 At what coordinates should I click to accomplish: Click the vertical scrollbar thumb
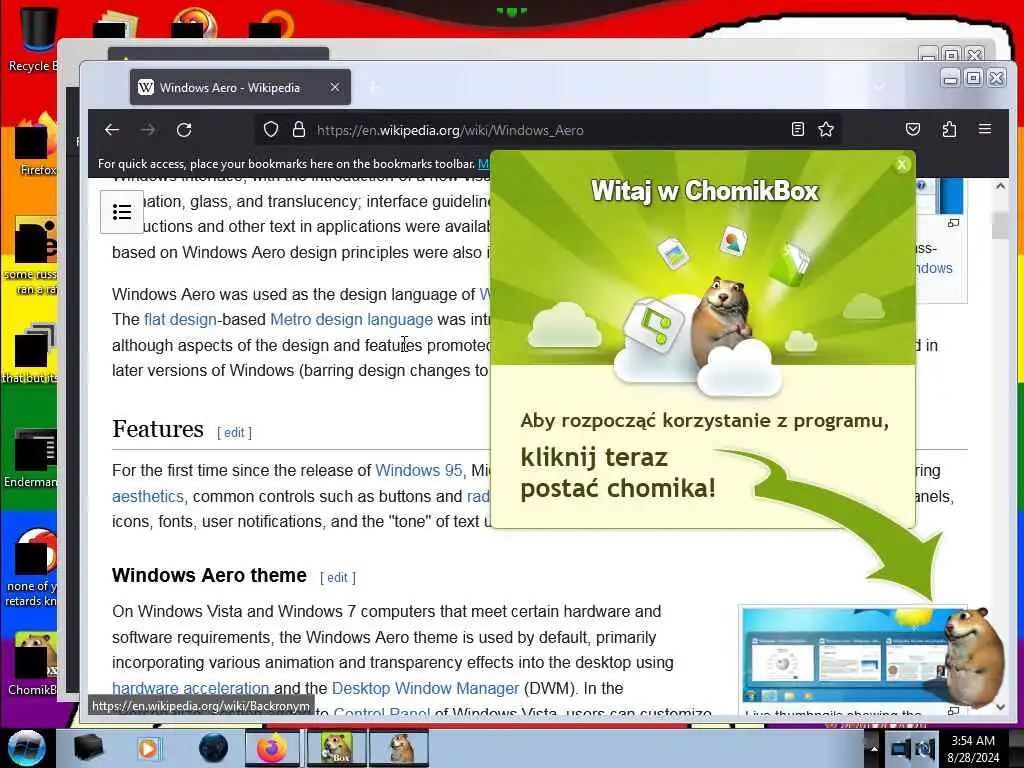[x=1000, y=225]
